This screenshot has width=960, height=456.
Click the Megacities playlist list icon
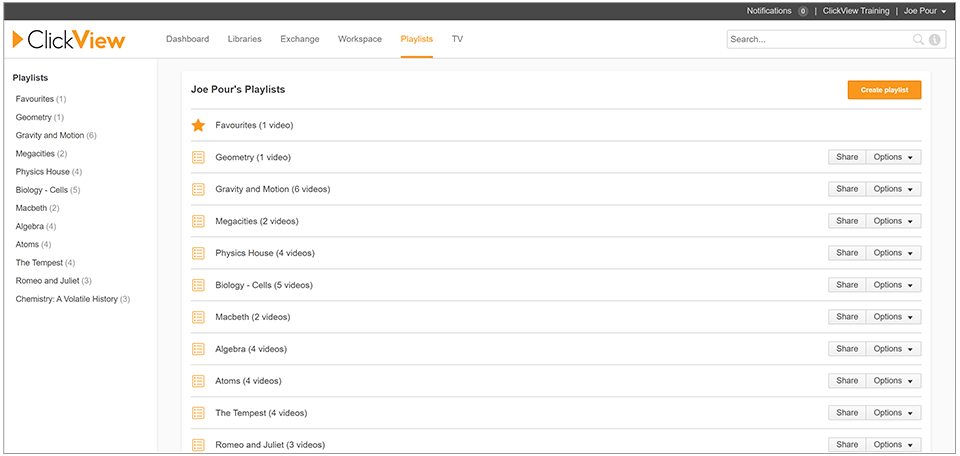tap(198, 221)
